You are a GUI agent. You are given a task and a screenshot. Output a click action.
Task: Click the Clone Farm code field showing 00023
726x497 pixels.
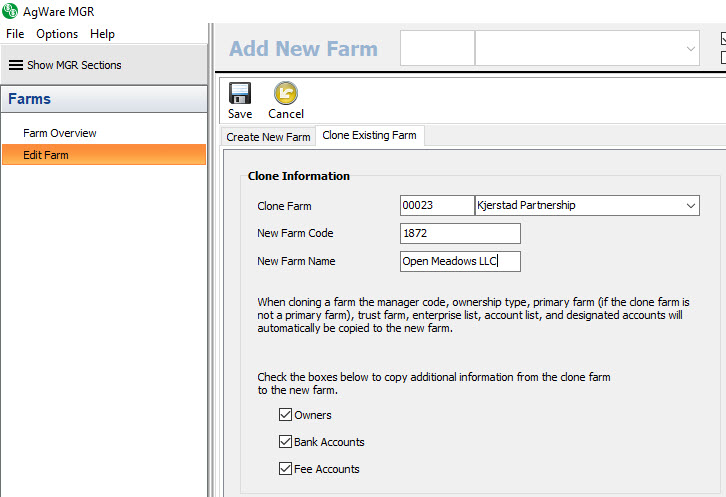pos(436,206)
